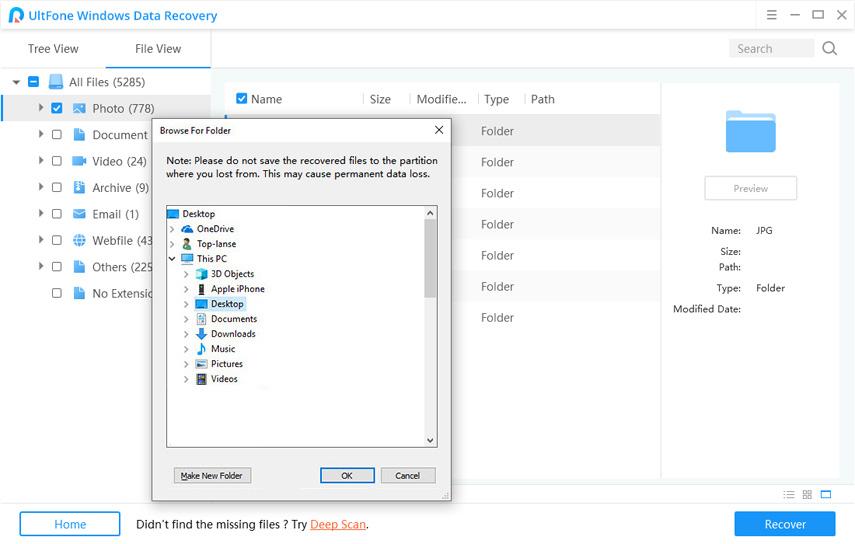Click the Document category icon
This screenshot has width=855, height=544.
(79, 134)
